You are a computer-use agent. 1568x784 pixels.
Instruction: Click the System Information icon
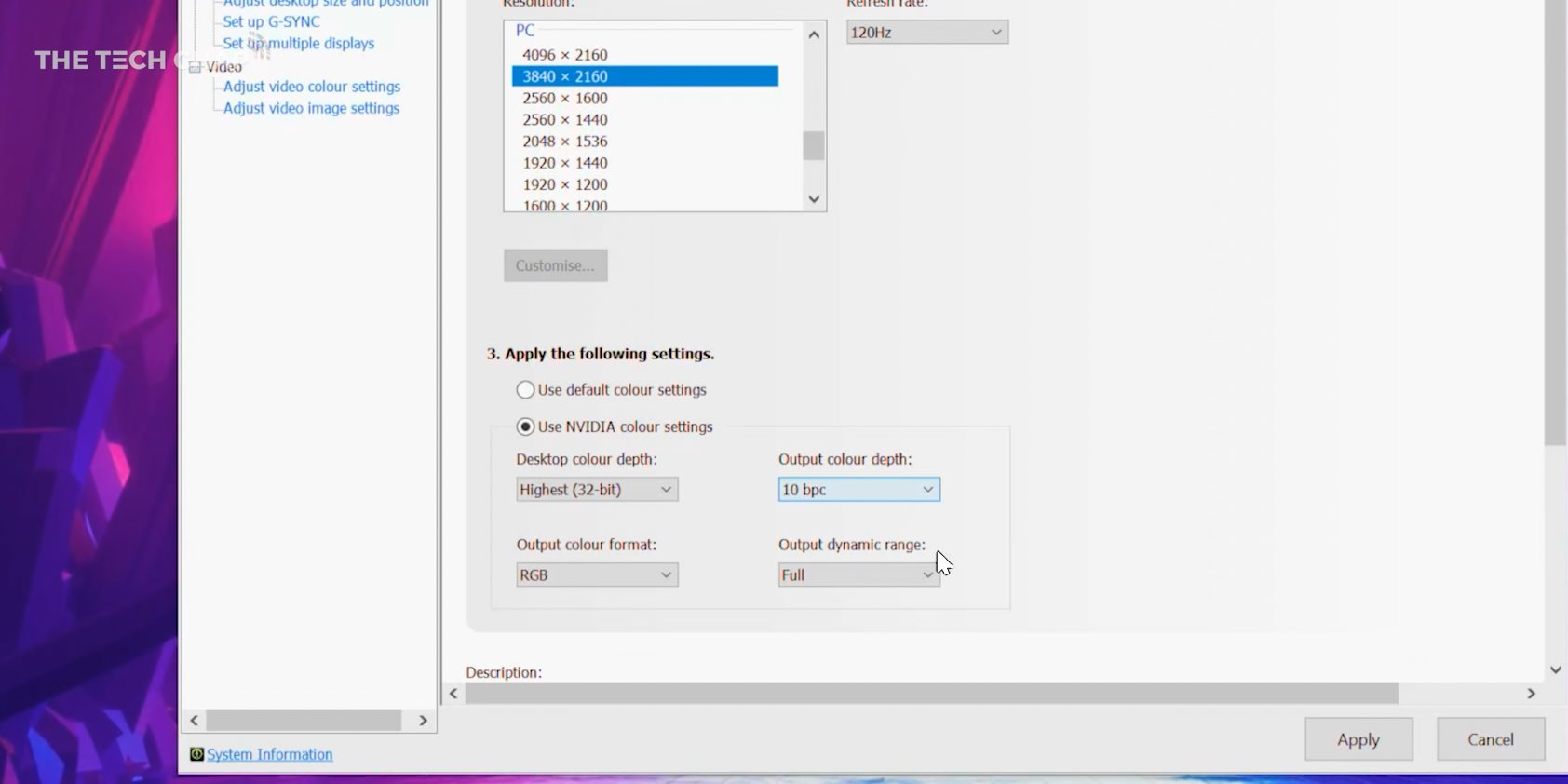(x=196, y=754)
